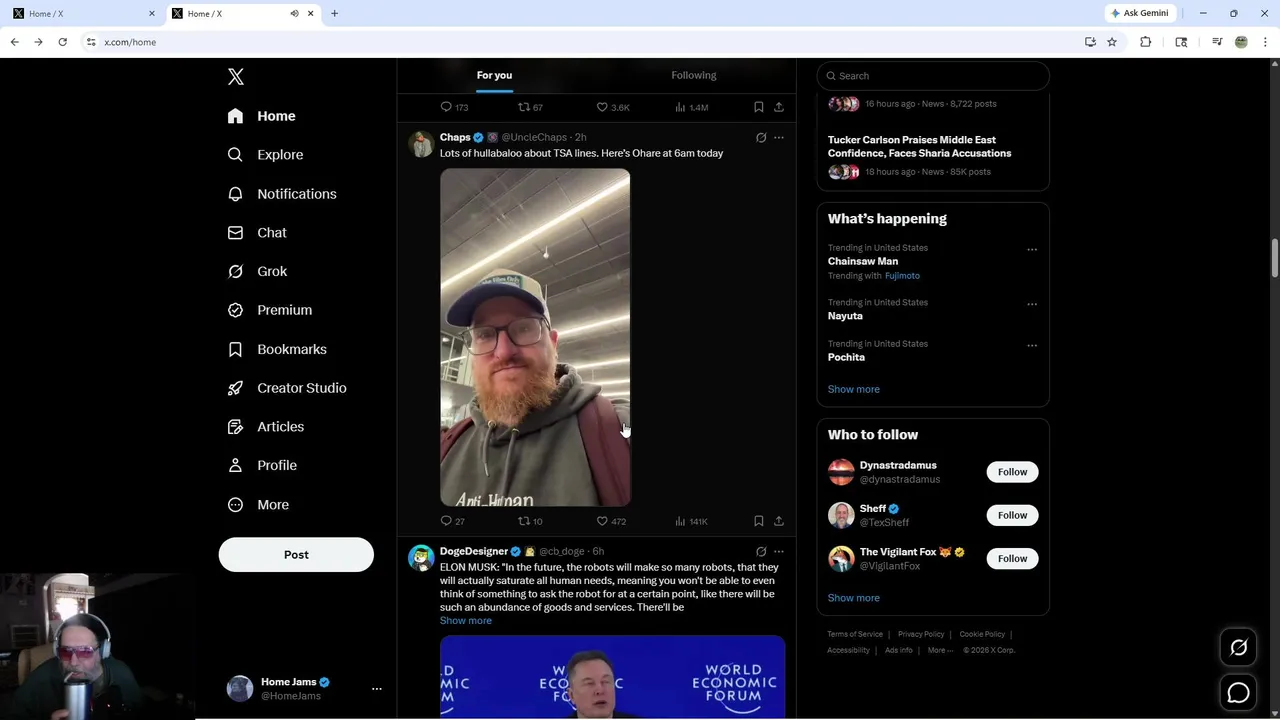
Task: Open Profile in the sidebar
Action: point(262,466)
